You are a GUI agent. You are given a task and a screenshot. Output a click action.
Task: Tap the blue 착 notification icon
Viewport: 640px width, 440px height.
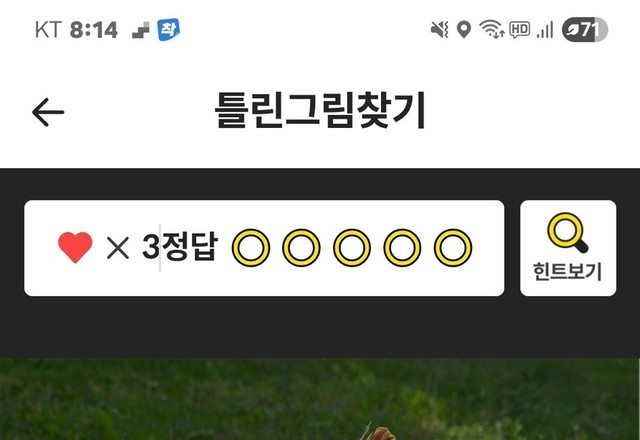click(x=169, y=30)
